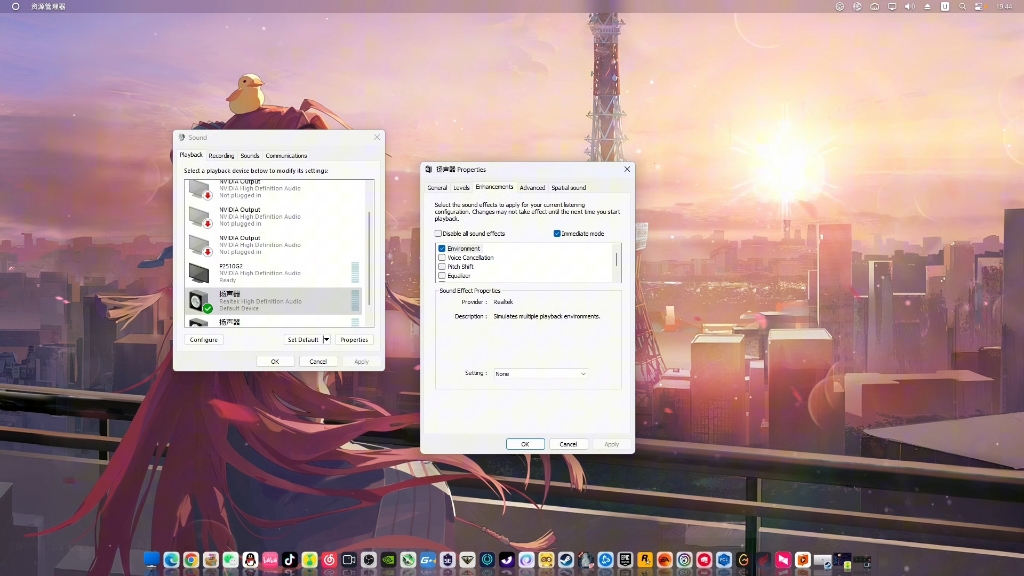
Task: Check the Equalizer effect checkbox
Action: tap(442, 276)
